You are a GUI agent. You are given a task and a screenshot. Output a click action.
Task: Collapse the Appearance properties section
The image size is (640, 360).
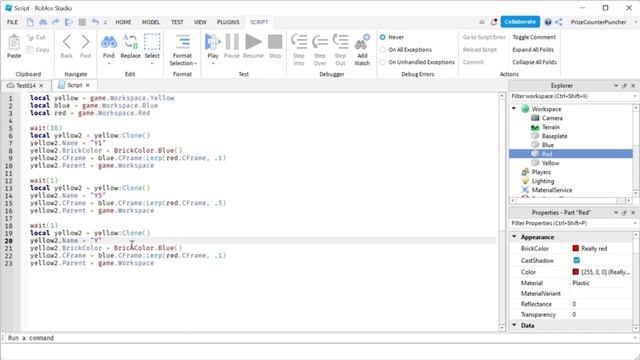click(514, 237)
